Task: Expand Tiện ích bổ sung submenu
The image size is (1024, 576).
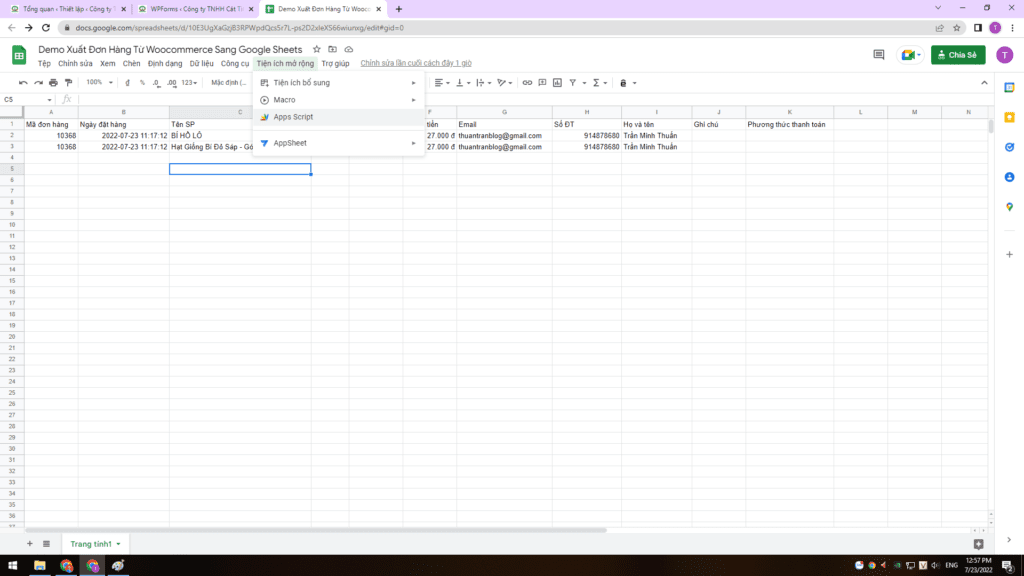Action: pos(338,83)
